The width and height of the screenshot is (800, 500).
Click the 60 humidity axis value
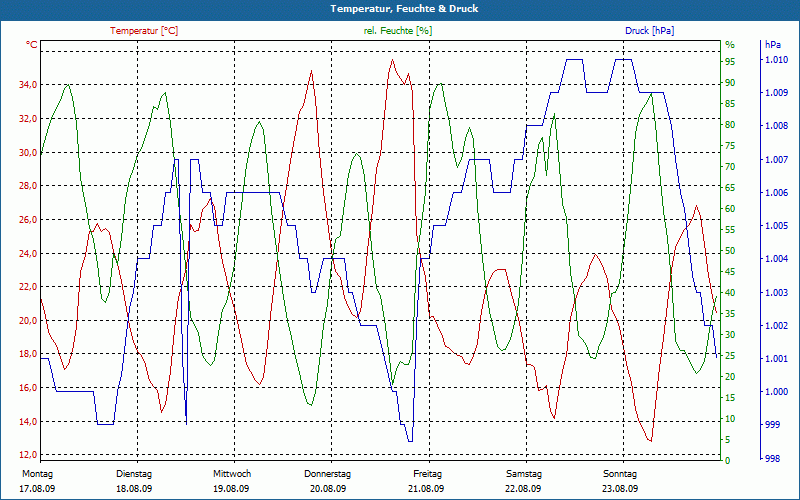click(x=730, y=209)
